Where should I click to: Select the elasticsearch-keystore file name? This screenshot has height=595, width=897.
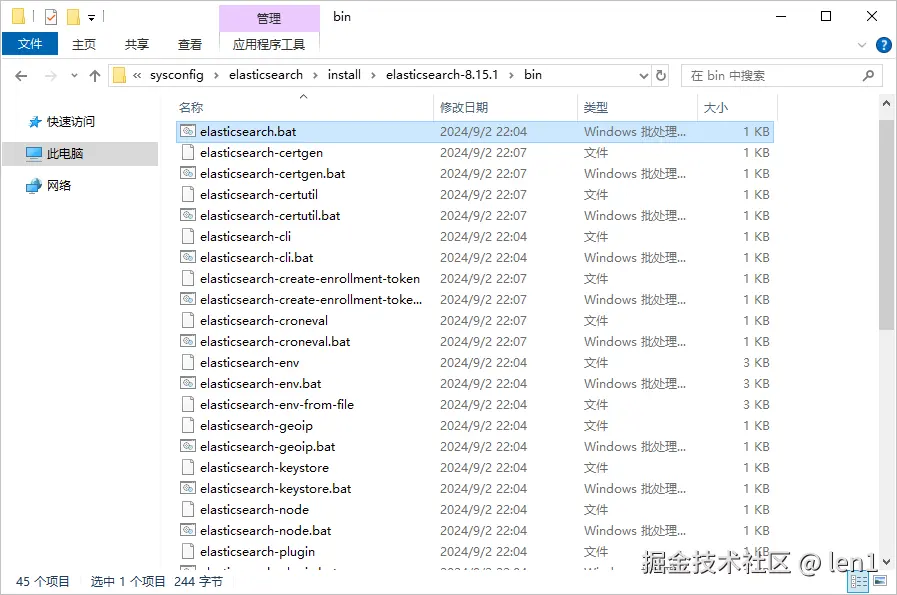[264, 467]
